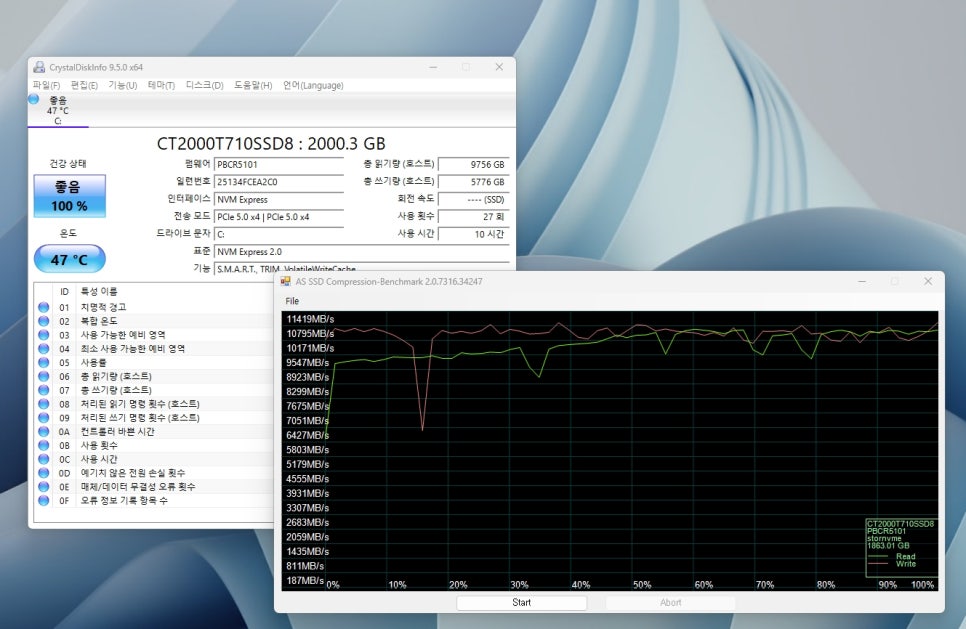966x629 pixels.
Task: Click status orb for 07 총 쓰기량 (호스트)
Action: [x=44, y=390]
